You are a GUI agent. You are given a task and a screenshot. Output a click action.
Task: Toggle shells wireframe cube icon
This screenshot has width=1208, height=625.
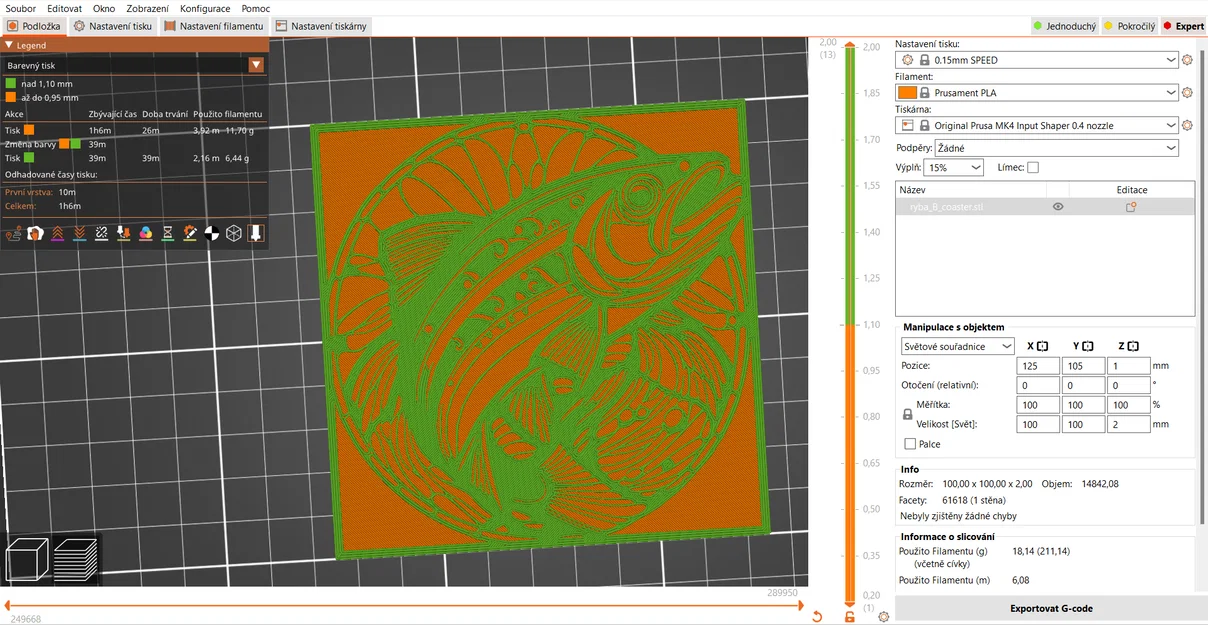(x=233, y=233)
